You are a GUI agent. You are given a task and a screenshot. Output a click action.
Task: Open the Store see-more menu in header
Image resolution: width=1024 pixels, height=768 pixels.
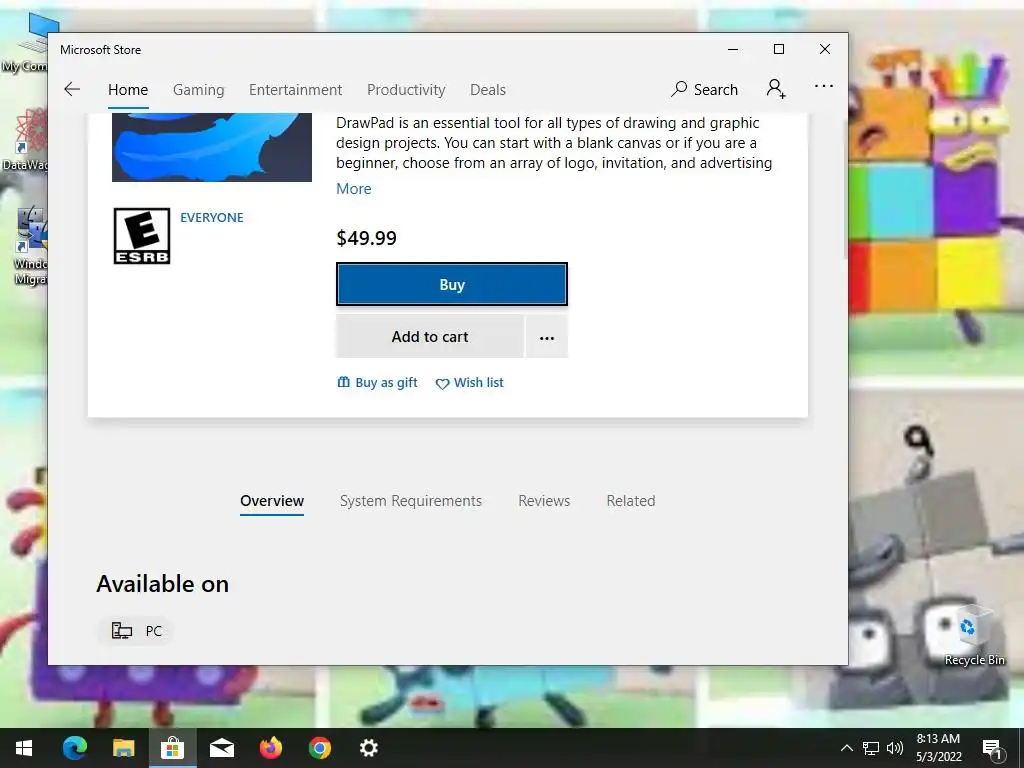click(824, 86)
